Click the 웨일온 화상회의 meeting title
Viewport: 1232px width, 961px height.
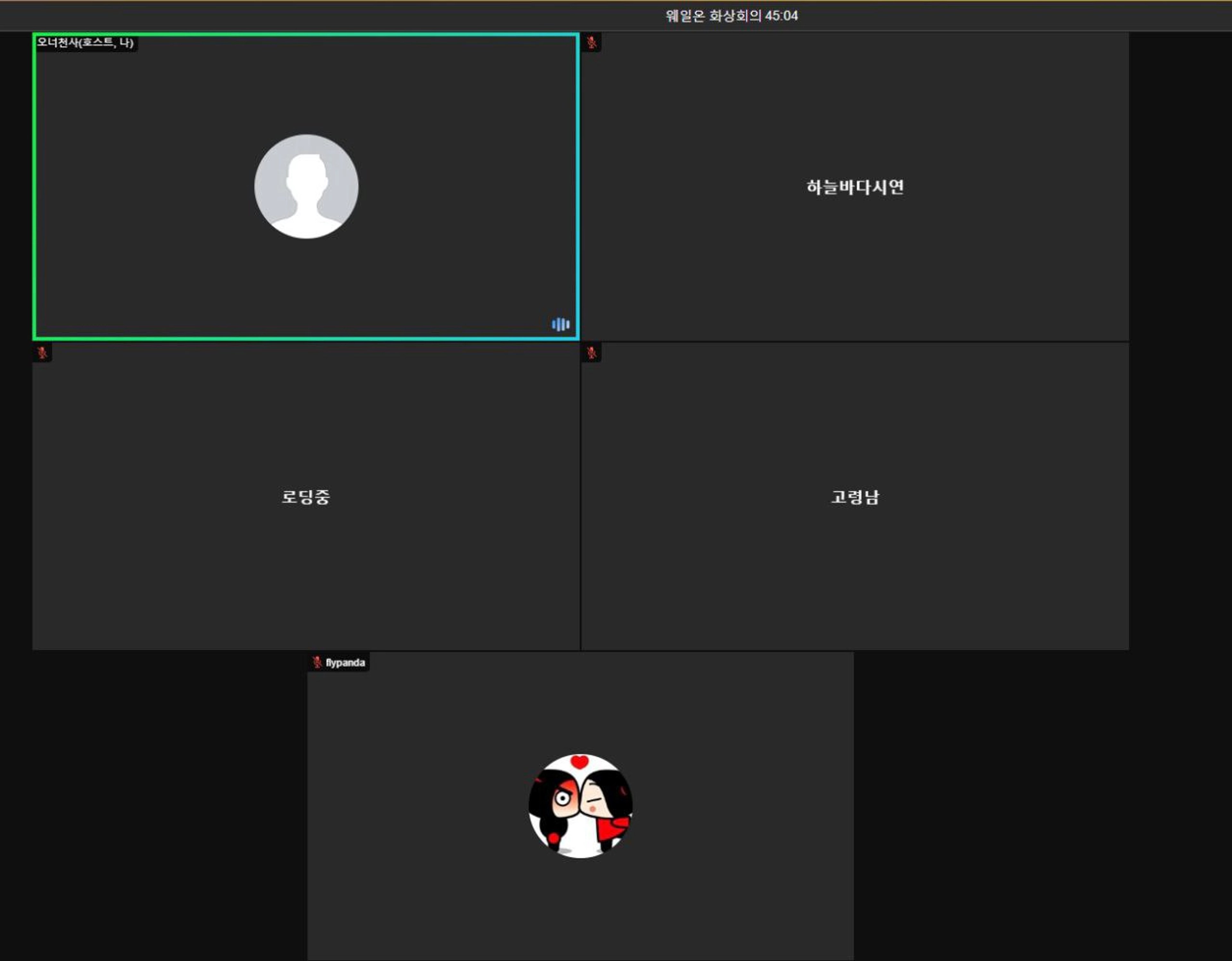(x=713, y=16)
